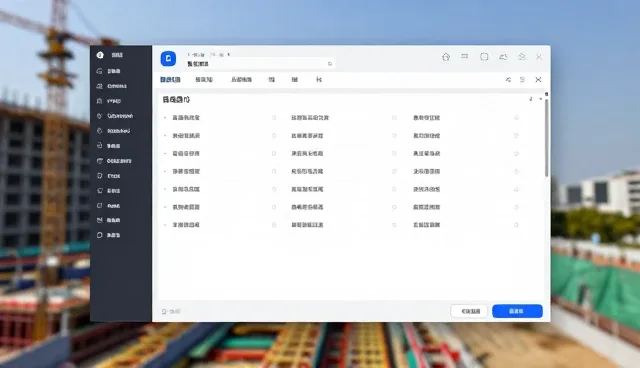
Task: Click the magnifier icon inside the header search field
Action: 330,64
